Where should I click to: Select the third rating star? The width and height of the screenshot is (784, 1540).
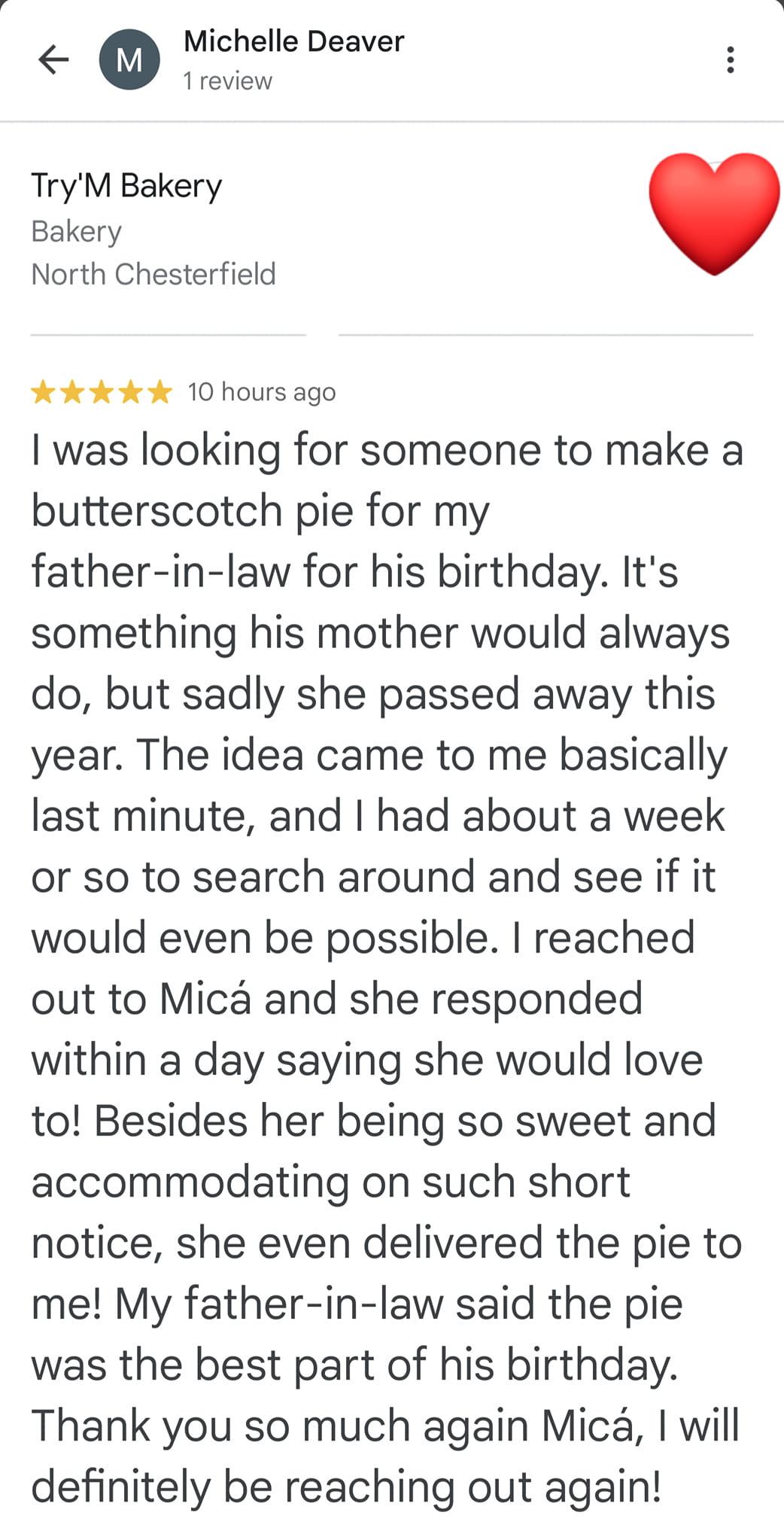pyautogui.click(x=102, y=392)
